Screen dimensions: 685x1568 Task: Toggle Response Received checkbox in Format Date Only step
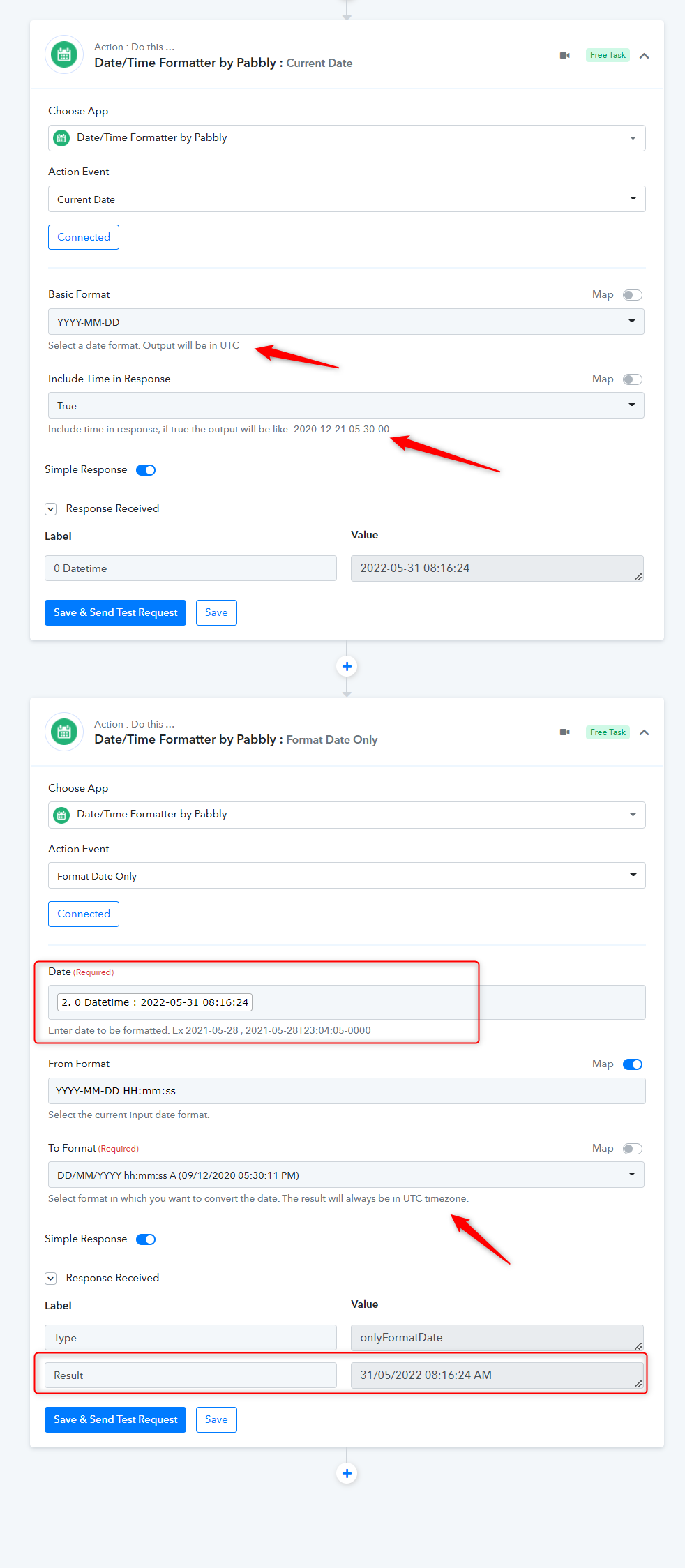point(51,1279)
